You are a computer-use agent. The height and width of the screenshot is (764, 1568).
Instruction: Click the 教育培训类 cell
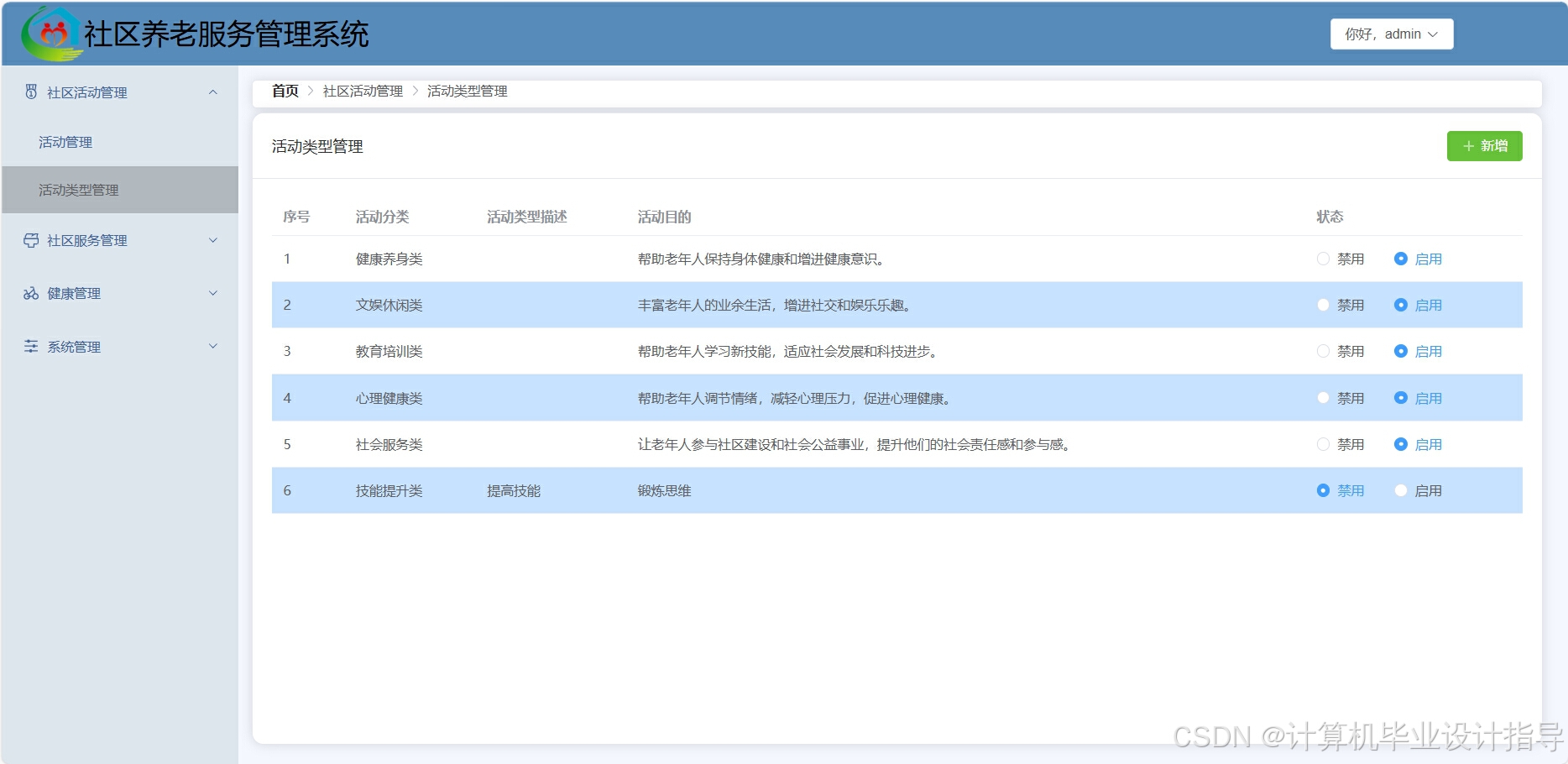(x=389, y=351)
